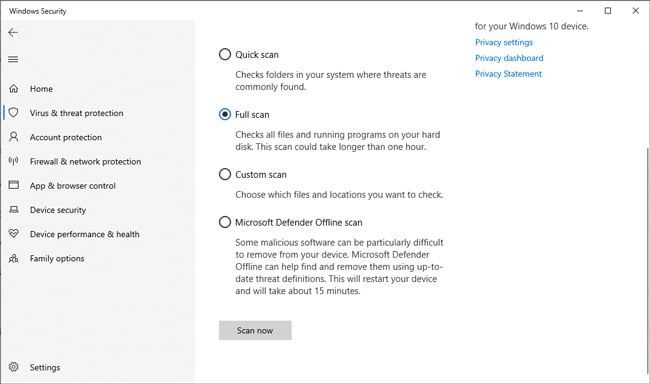650x384 pixels.
Task: Click the Device performance heart icon
Action: point(14,233)
